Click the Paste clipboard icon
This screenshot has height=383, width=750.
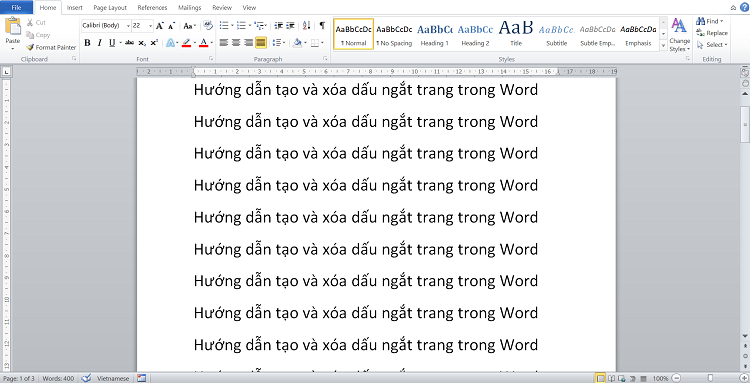(13, 26)
